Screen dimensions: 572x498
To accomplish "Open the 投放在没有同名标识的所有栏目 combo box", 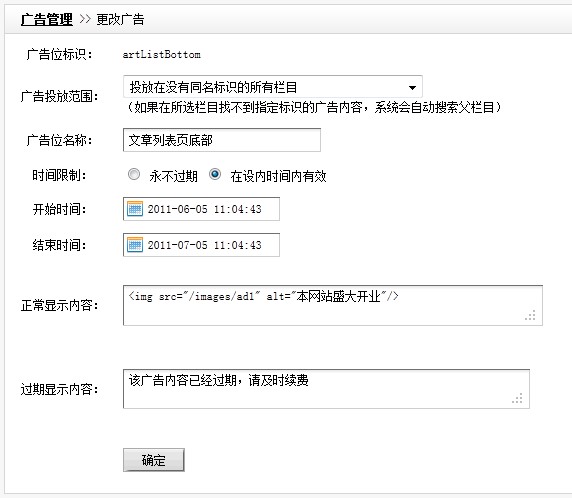I will [273, 87].
